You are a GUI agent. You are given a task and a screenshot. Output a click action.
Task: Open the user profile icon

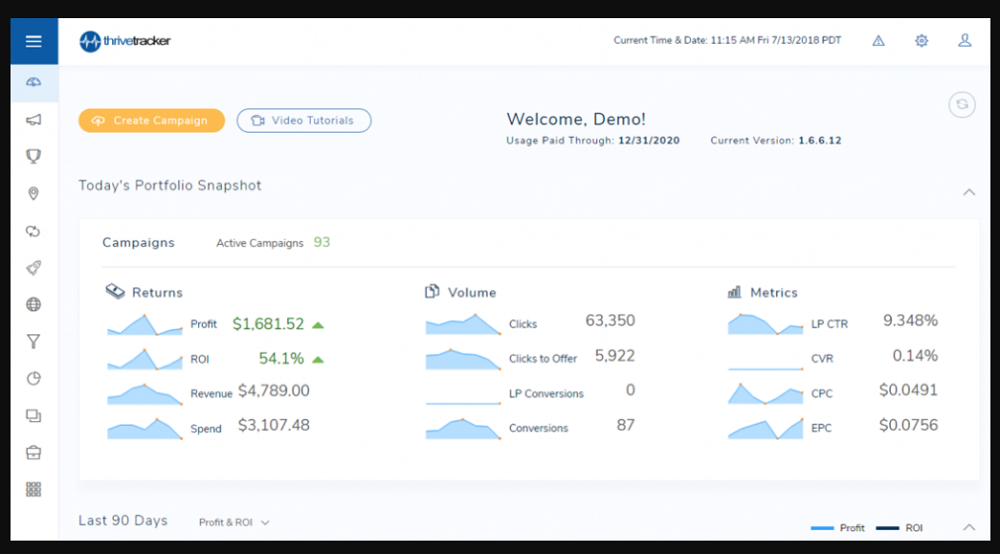(965, 41)
